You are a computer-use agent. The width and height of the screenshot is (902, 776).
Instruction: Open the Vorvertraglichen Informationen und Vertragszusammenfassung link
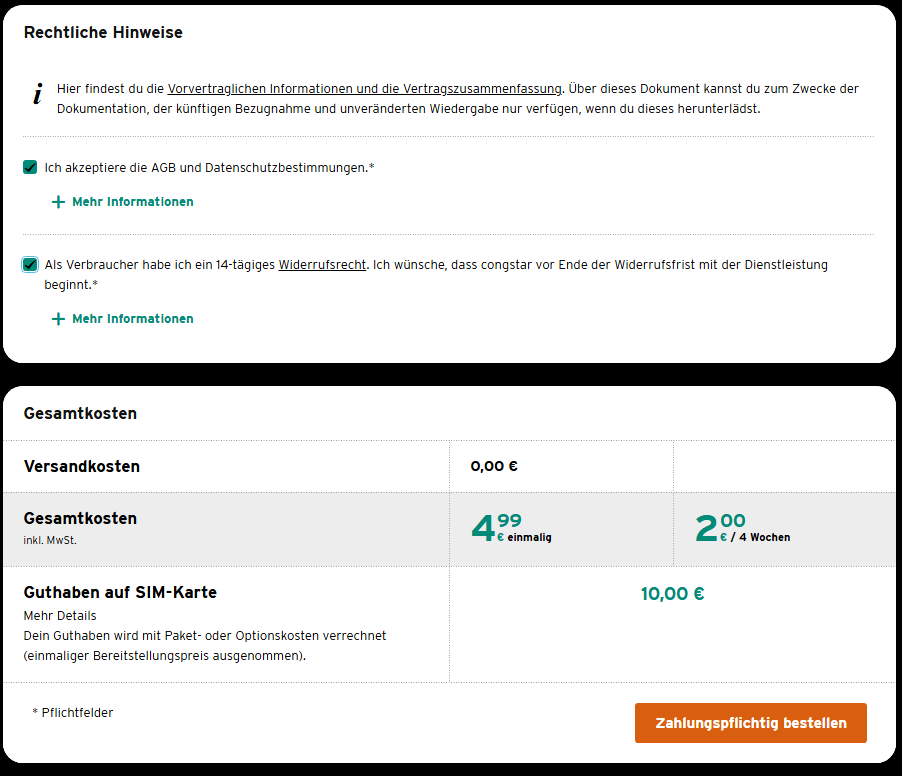click(365, 88)
